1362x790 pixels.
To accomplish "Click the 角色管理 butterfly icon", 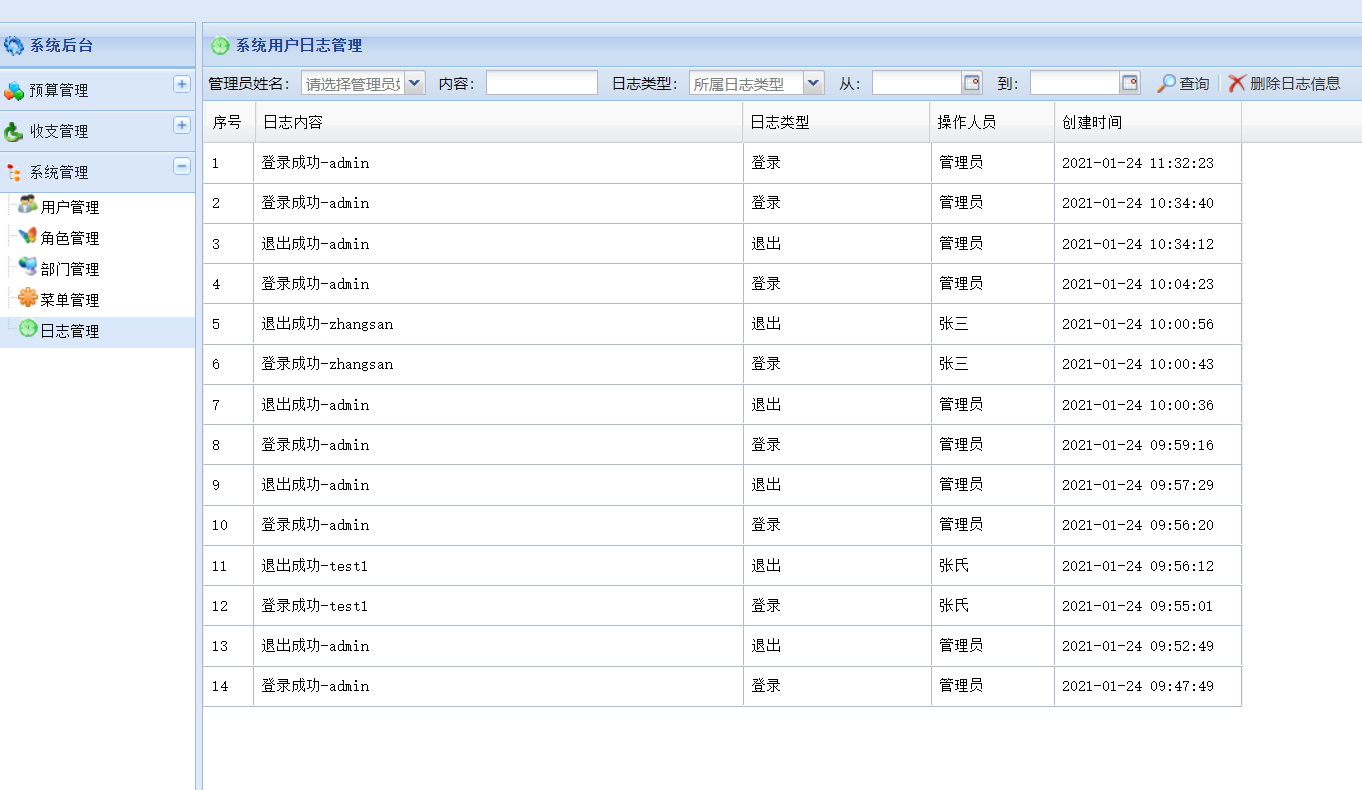I will coord(28,236).
